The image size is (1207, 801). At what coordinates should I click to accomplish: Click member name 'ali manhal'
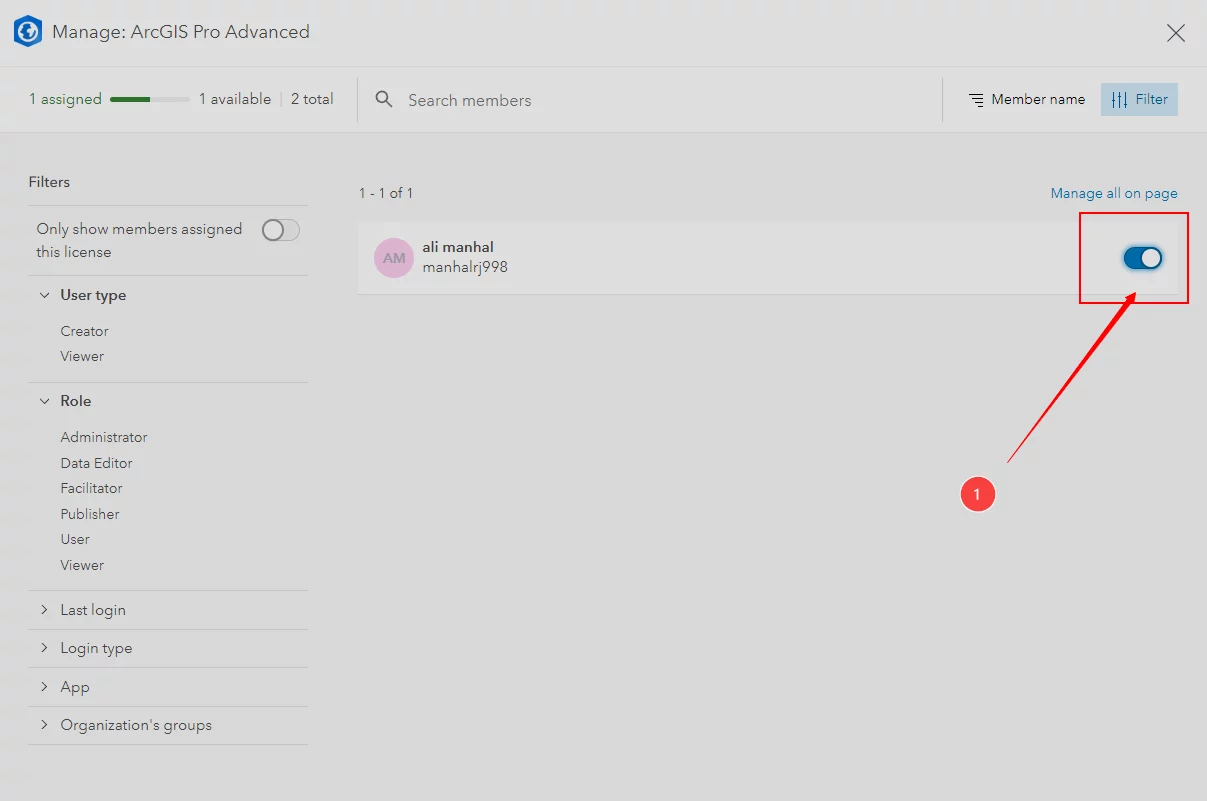click(458, 247)
